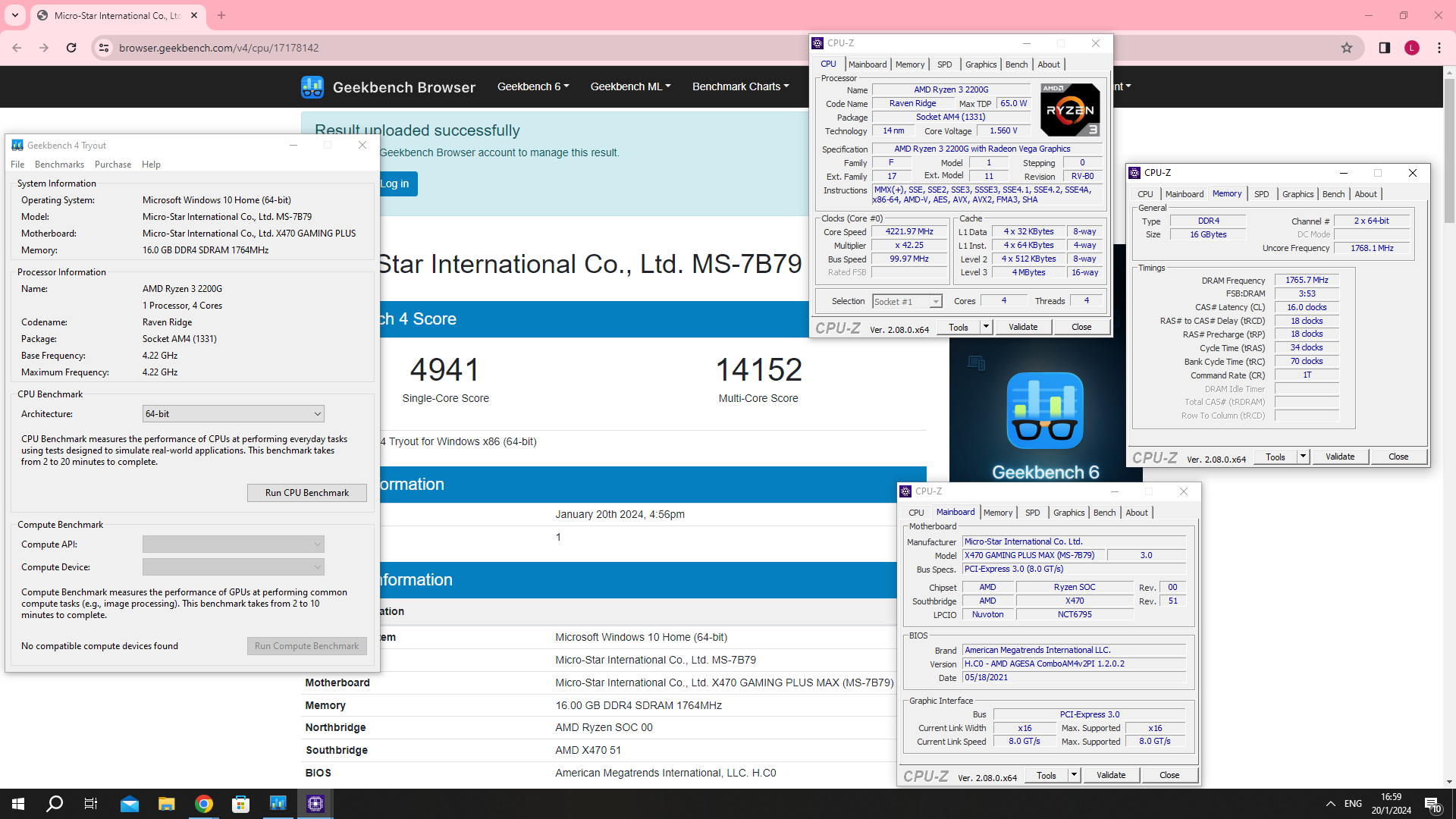
Task: Open the Chrome three-dot menu
Action: (x=1439, y=48)
